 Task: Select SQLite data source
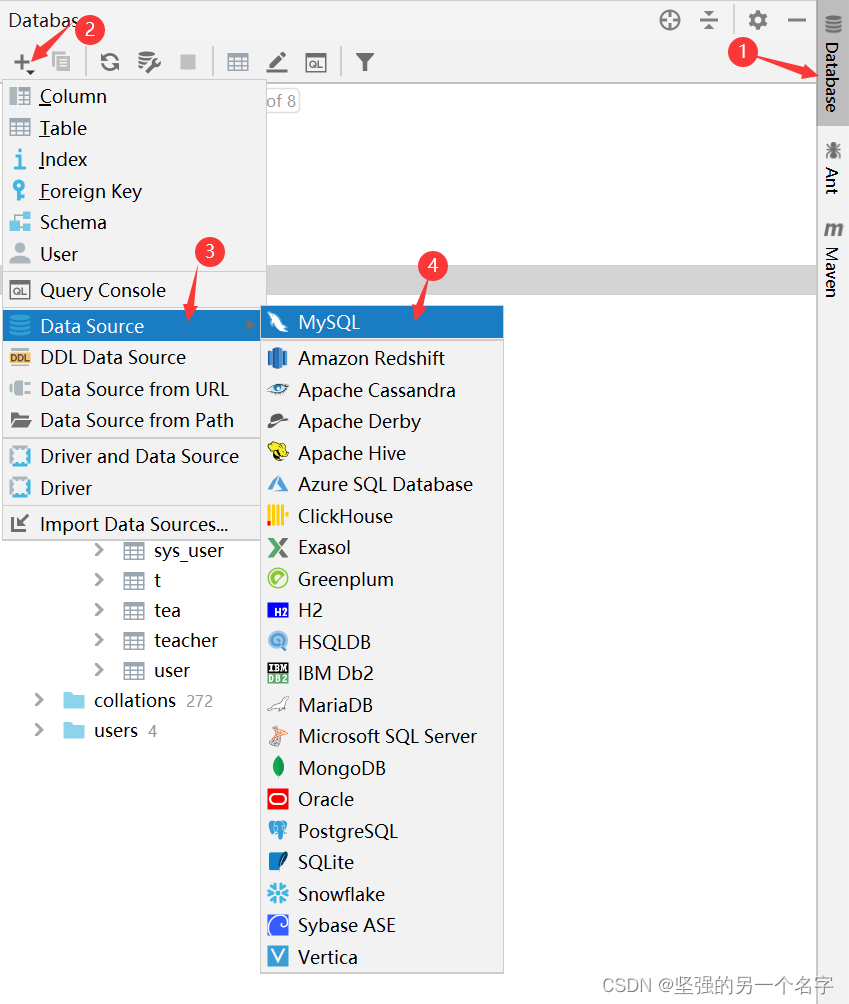click(382, 862)
